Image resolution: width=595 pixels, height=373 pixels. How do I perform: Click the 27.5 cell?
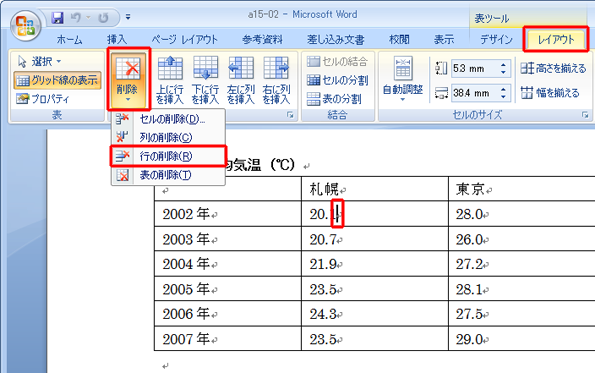tap(521, 314)
